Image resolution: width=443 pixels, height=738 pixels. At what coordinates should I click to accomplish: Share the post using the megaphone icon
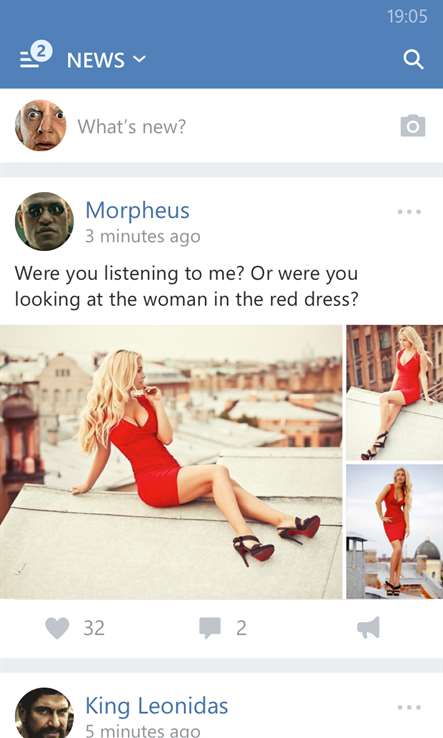coord(368,628)
